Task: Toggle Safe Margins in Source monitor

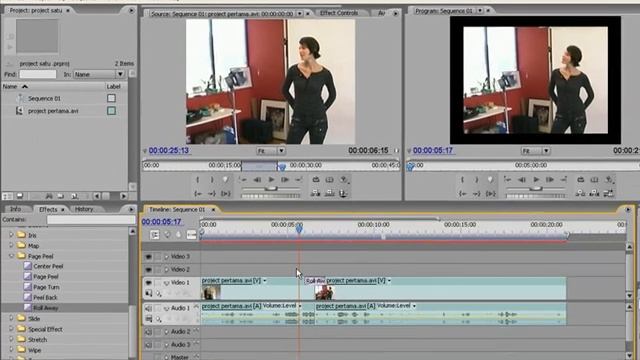Action: click(x=330, y=180)
